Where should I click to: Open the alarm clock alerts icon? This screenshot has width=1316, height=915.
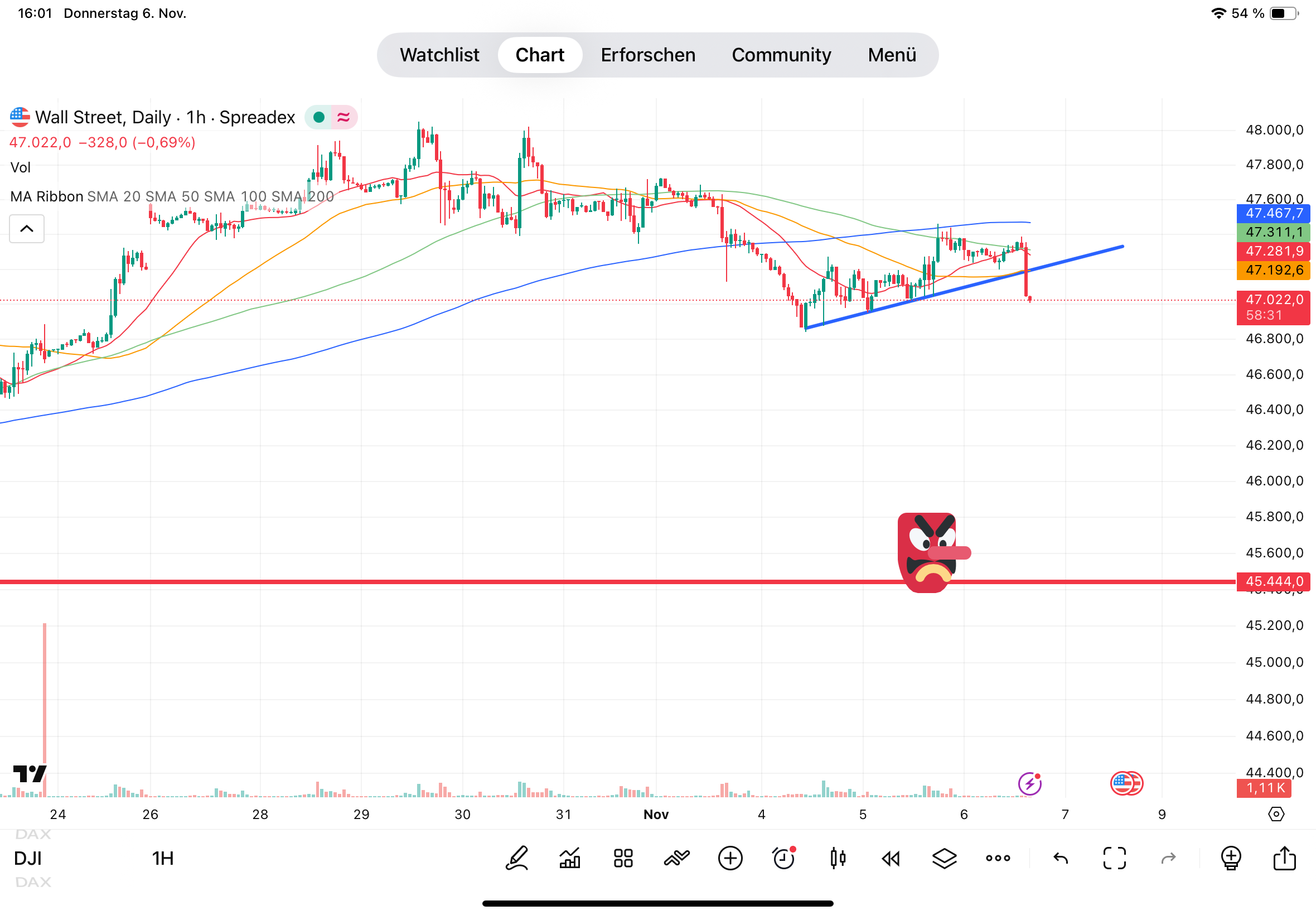784,858
